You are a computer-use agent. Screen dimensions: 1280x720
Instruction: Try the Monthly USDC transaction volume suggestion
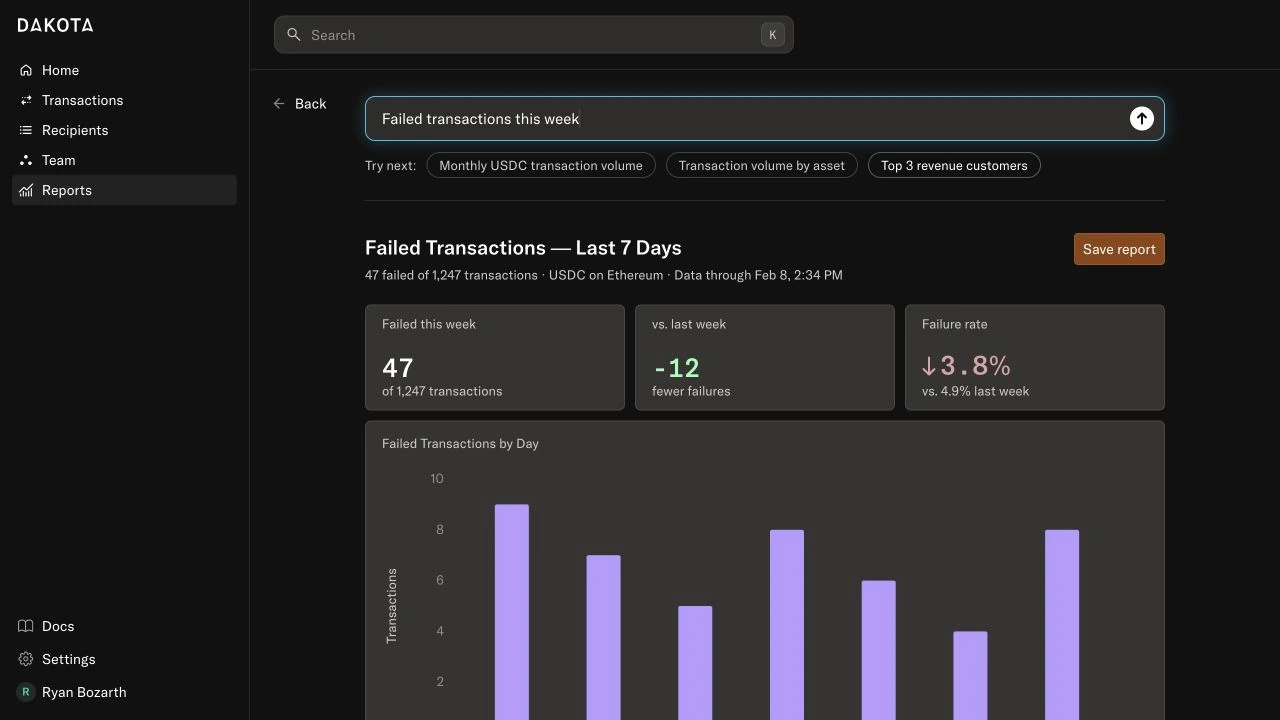[x=541, y=166]
